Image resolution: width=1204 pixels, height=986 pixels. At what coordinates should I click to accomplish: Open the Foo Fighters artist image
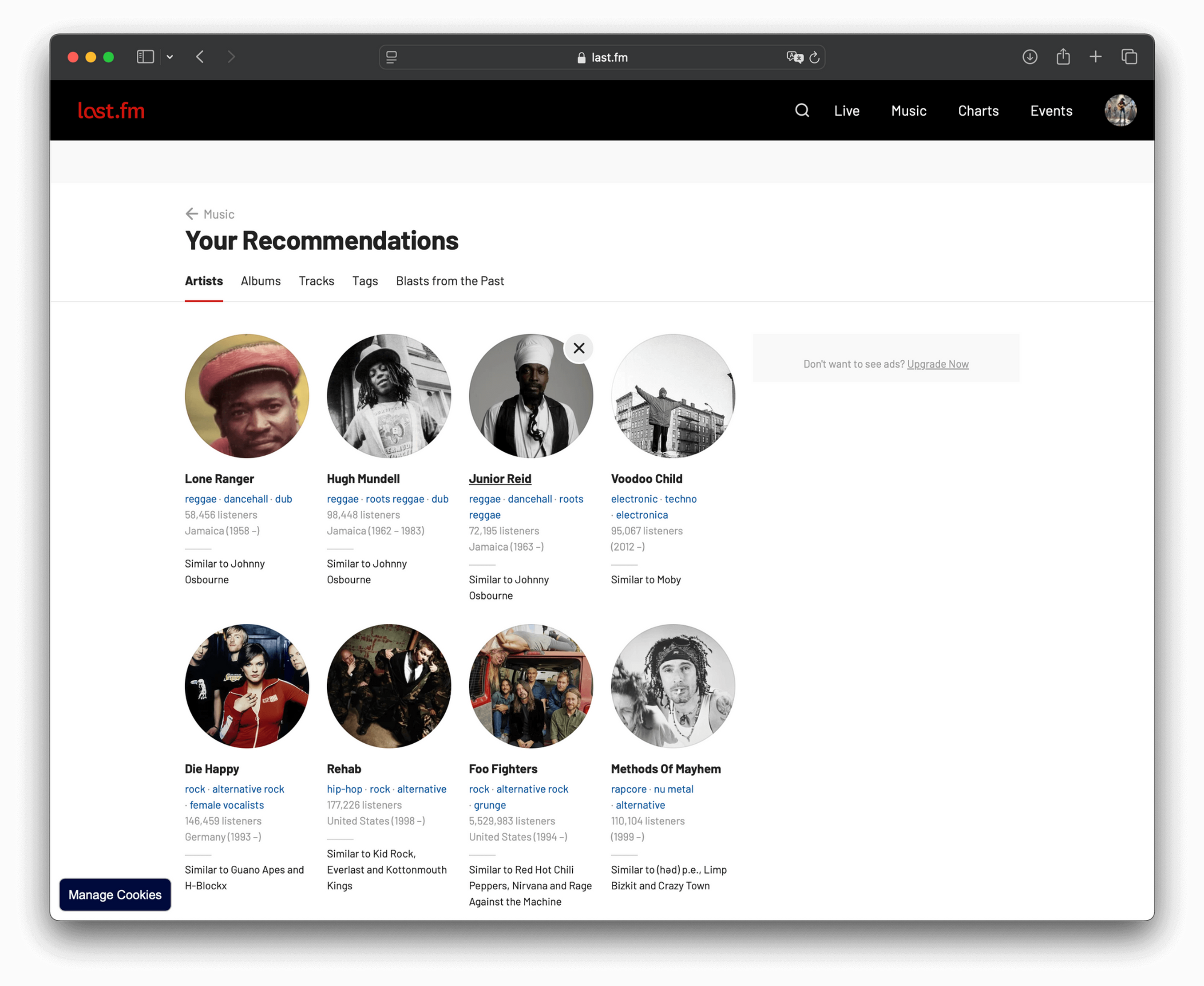(531, 686)
